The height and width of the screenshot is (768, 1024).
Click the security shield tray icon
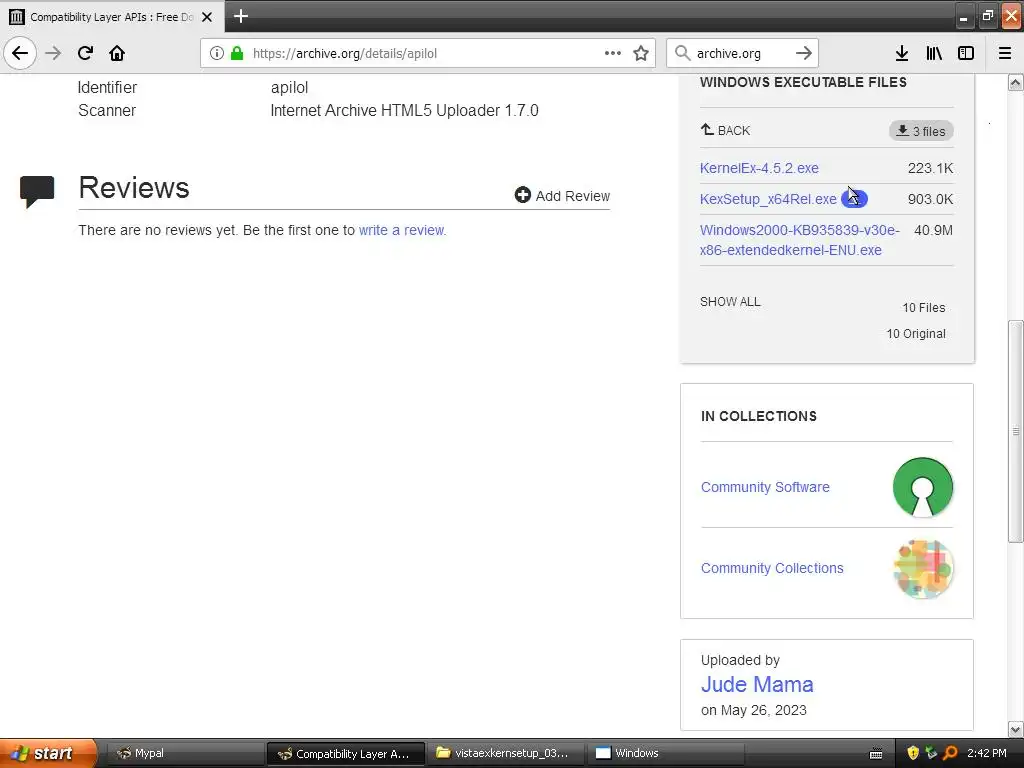tap(913, 753)
